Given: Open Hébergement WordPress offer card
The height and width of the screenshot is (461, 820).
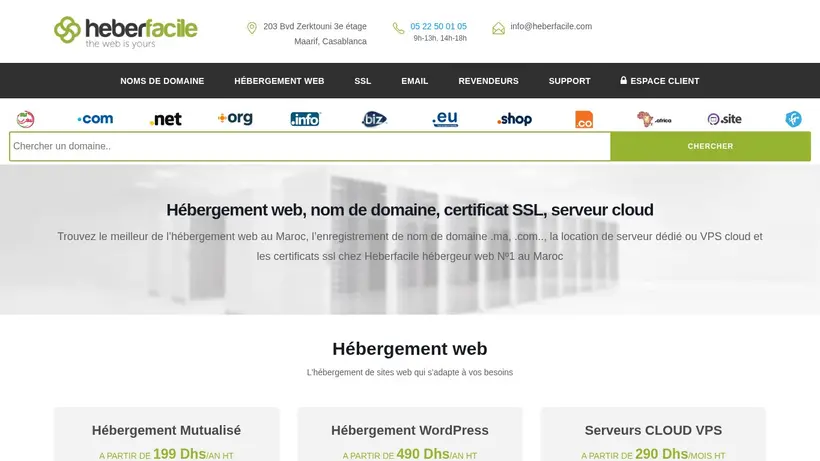Looking at the screenshot, I should [410, 434].
